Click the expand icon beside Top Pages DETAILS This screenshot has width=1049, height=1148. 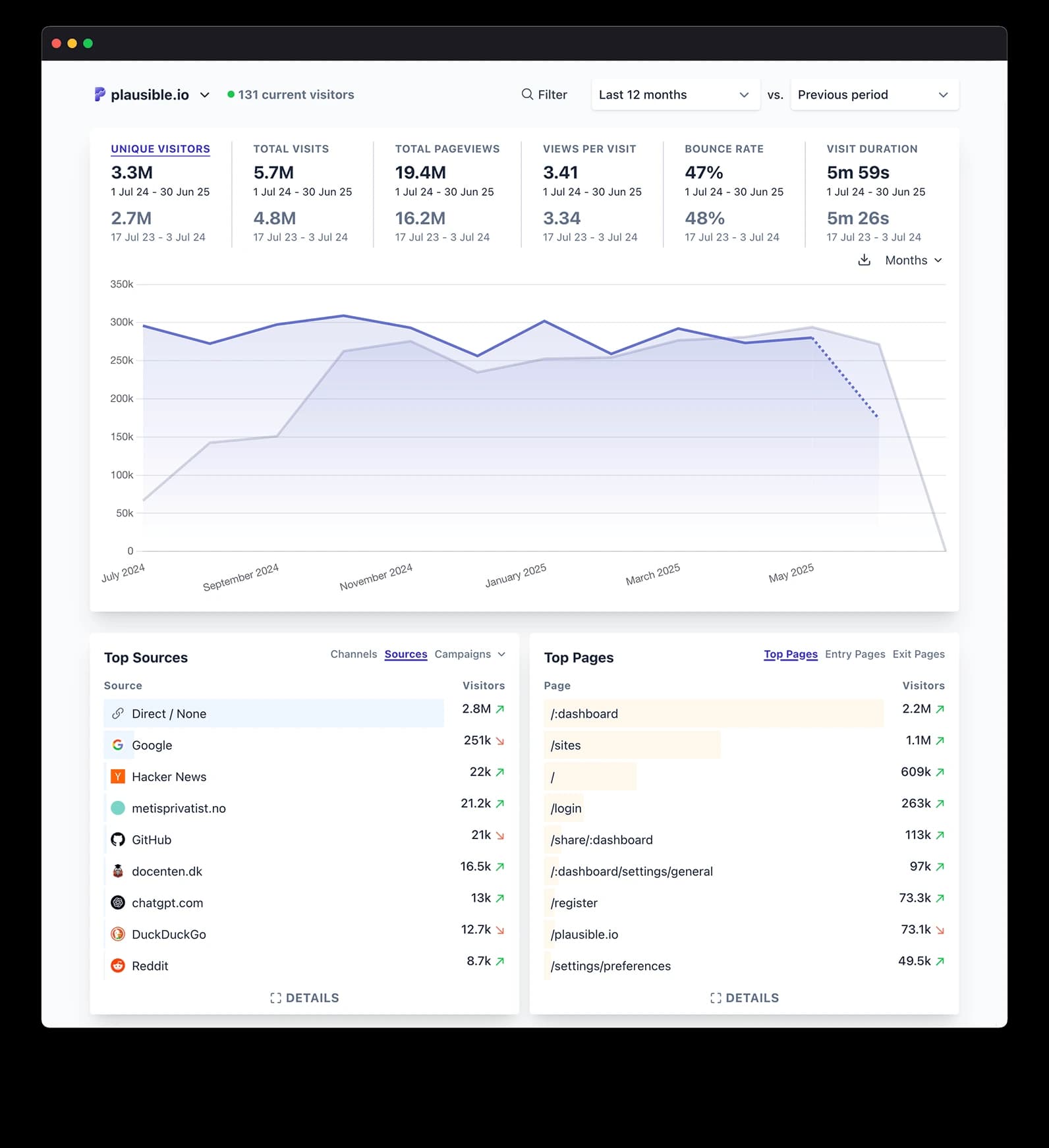[x=716, y=998]
